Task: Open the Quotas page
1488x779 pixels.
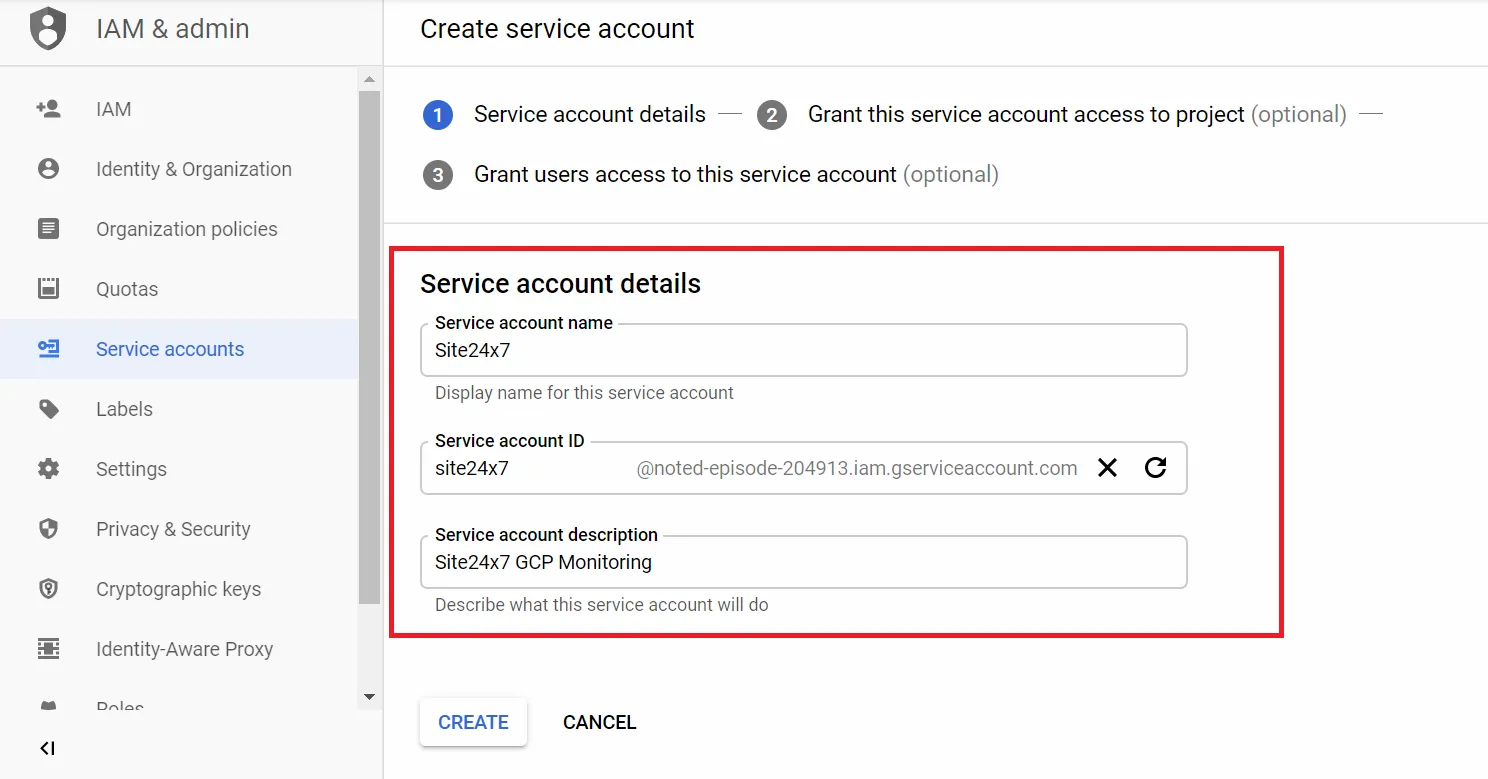Action: [x=179, y=289]
